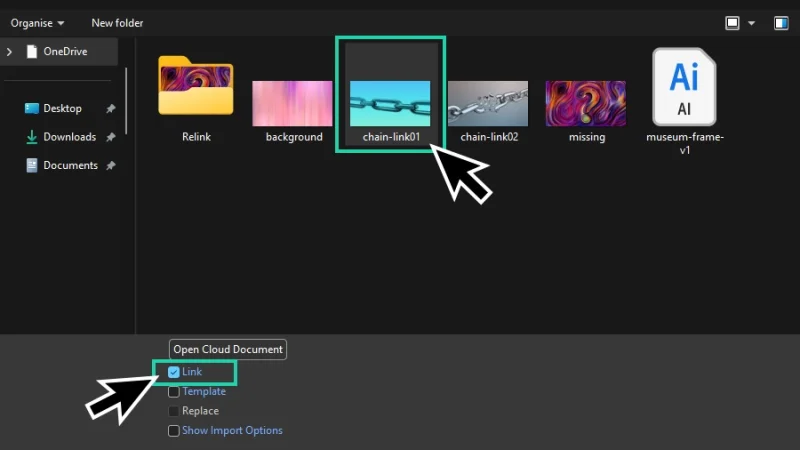Viewport: 800px width, 450px height.
Task: Click the OneDrive document icon in sidebar
Action: pos(32,51)
